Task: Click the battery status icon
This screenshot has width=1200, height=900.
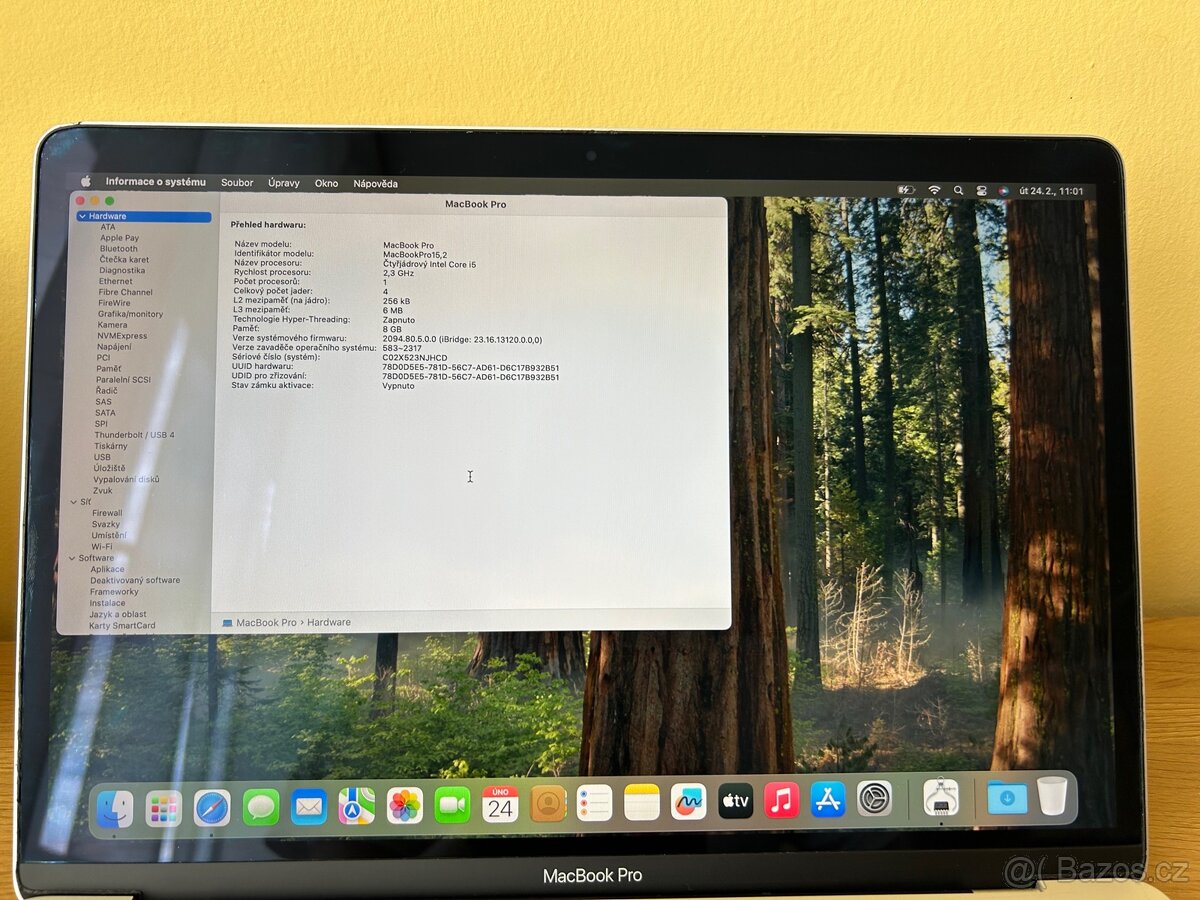Action: click(906, 187)
